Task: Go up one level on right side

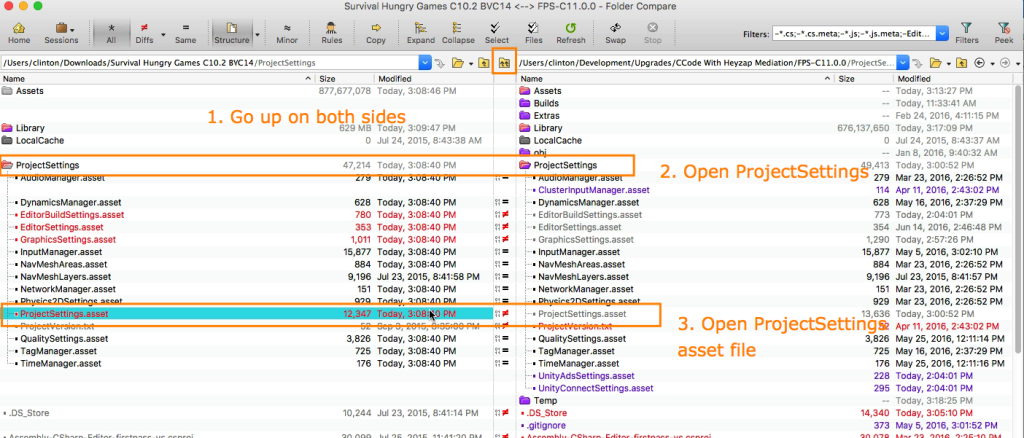Action: [x=961, y=63]
